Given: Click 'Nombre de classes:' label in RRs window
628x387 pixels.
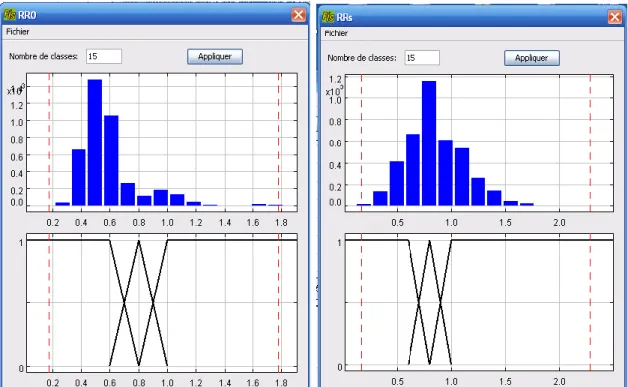Looking at the screenshot, I should pos(362,58).
